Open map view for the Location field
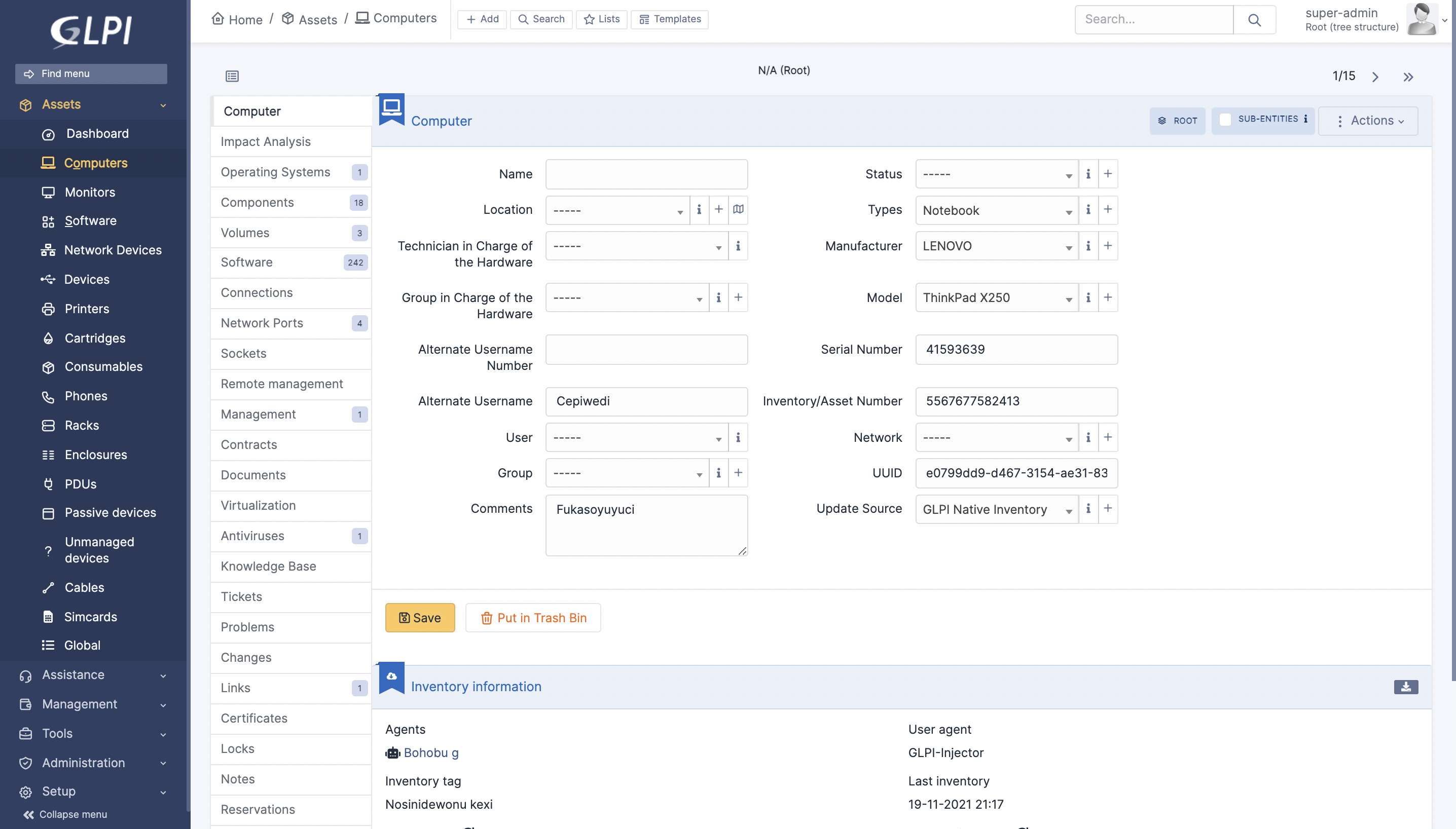The image size is (1456, 829). pos(738,209)
